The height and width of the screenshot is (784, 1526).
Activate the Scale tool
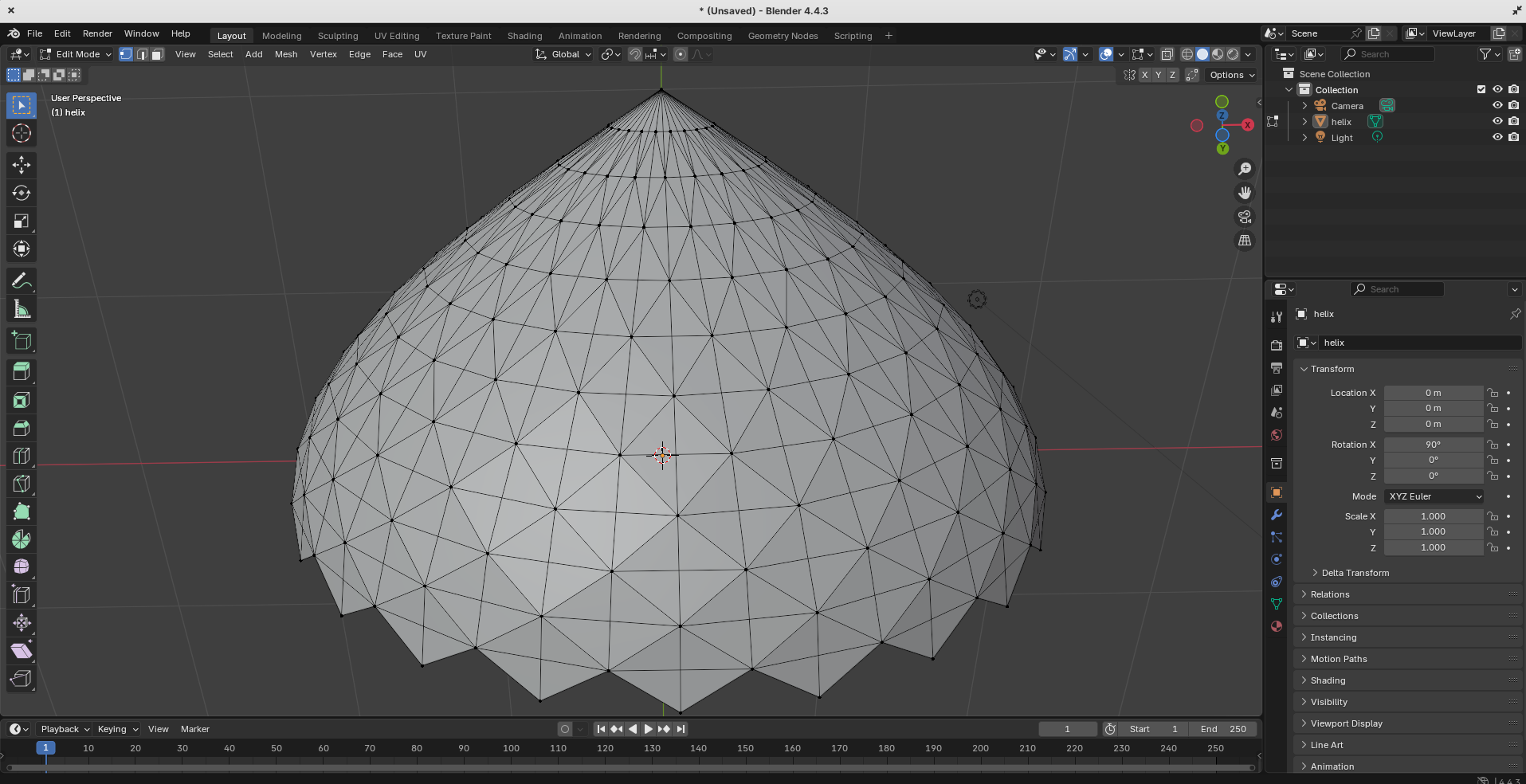tap(22, 221)
